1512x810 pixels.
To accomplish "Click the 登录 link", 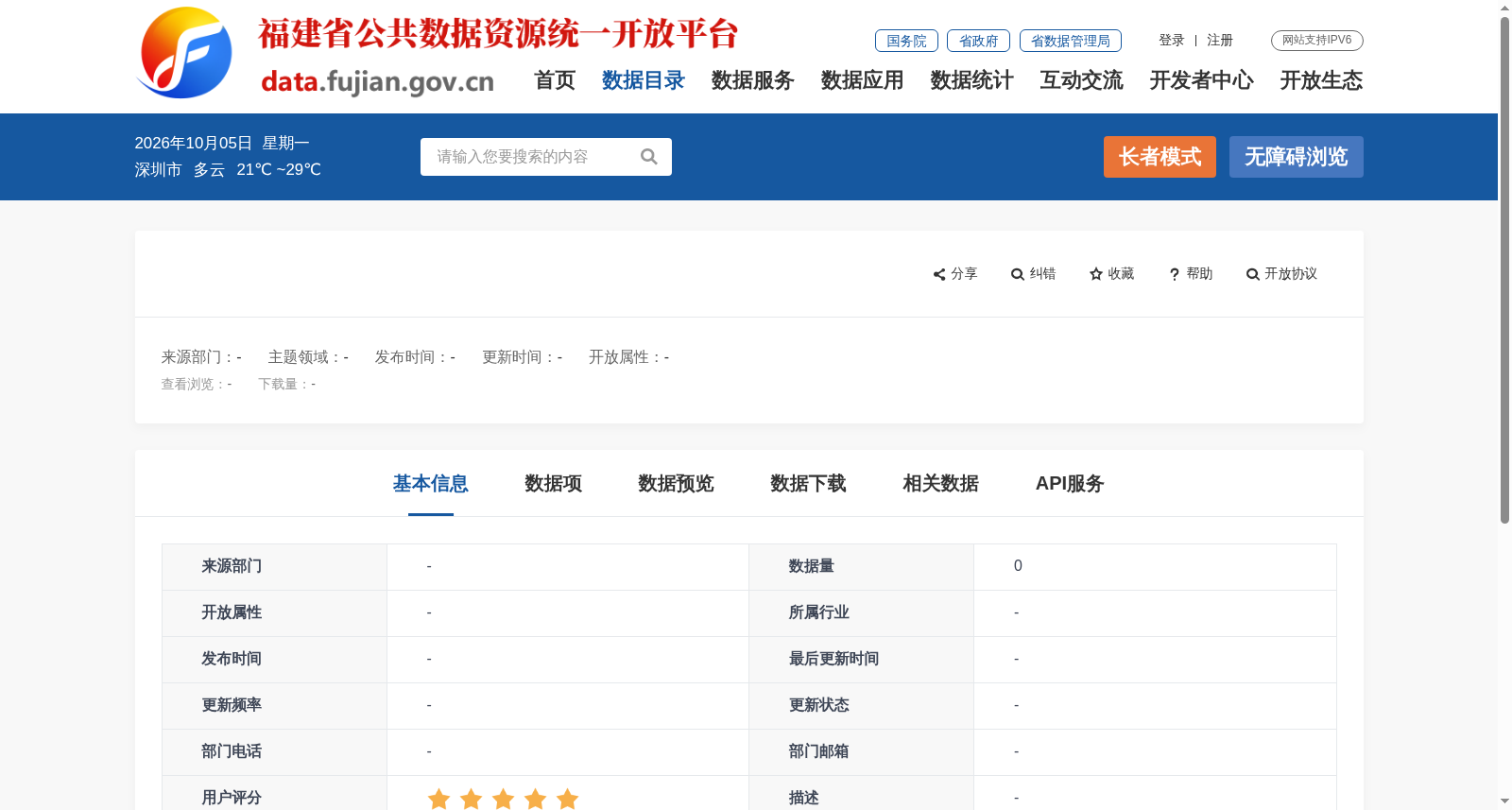I will click(x=1172, y=41).
